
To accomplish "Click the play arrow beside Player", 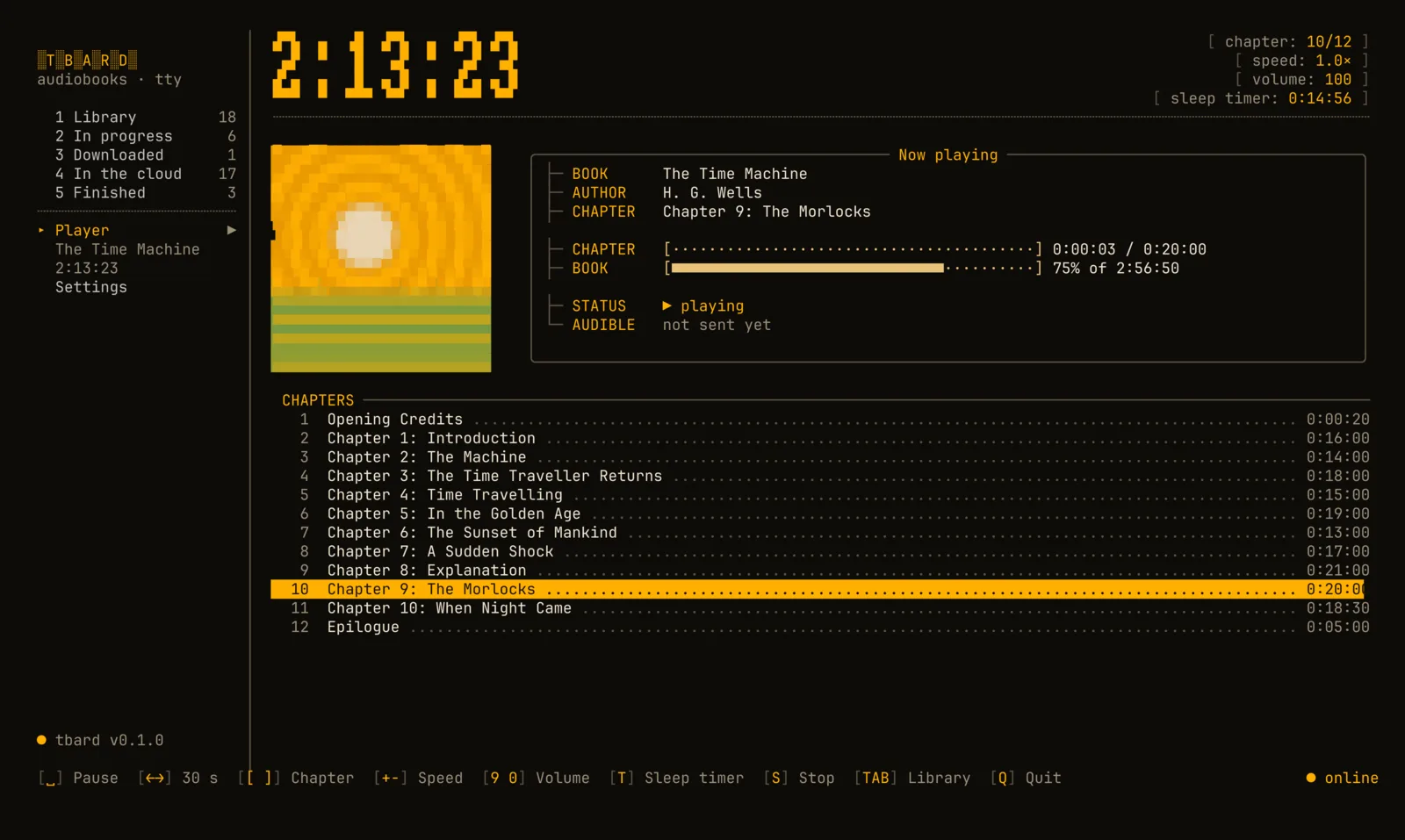I will 232,231.
